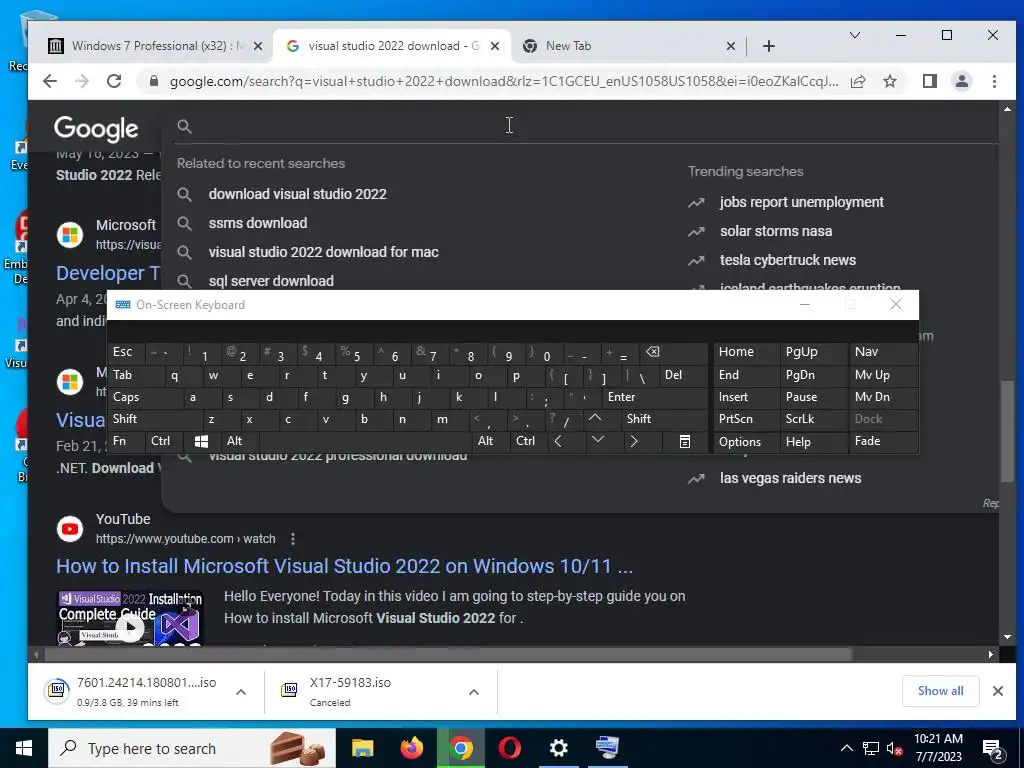
Task: Choose suggestion visual studio 2022 download for mac
Action: pyautogui.click(x=323, y=252)
